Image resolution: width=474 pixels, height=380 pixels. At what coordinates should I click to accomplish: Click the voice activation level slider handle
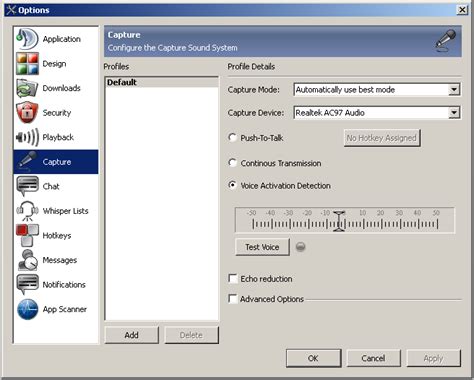[339, 221]
